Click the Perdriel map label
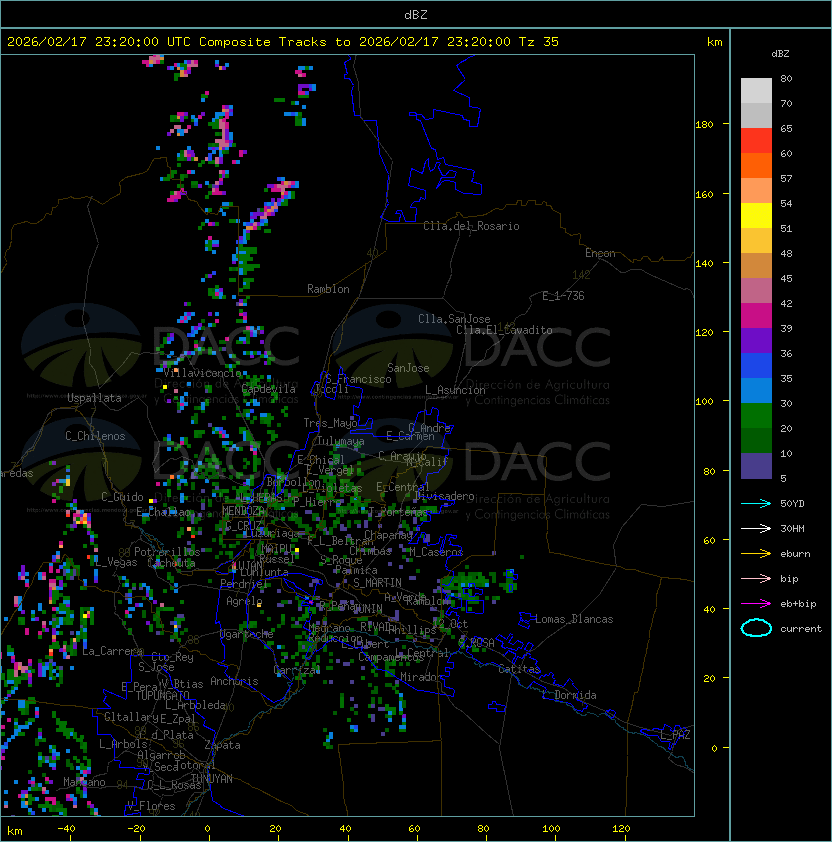 click(244, 584)
